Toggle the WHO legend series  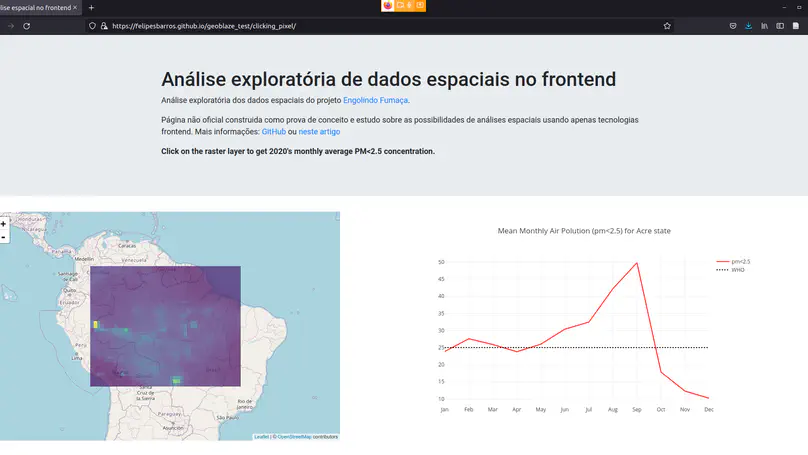731,270
